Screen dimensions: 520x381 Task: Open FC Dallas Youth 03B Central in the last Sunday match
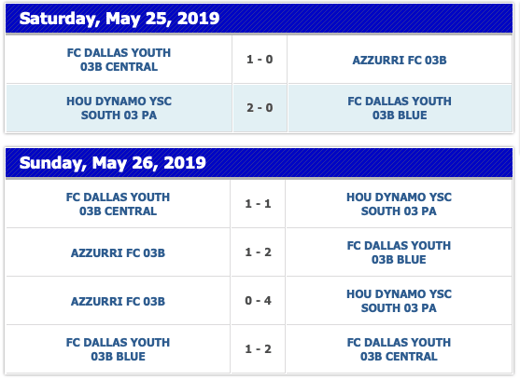(399, 349)
